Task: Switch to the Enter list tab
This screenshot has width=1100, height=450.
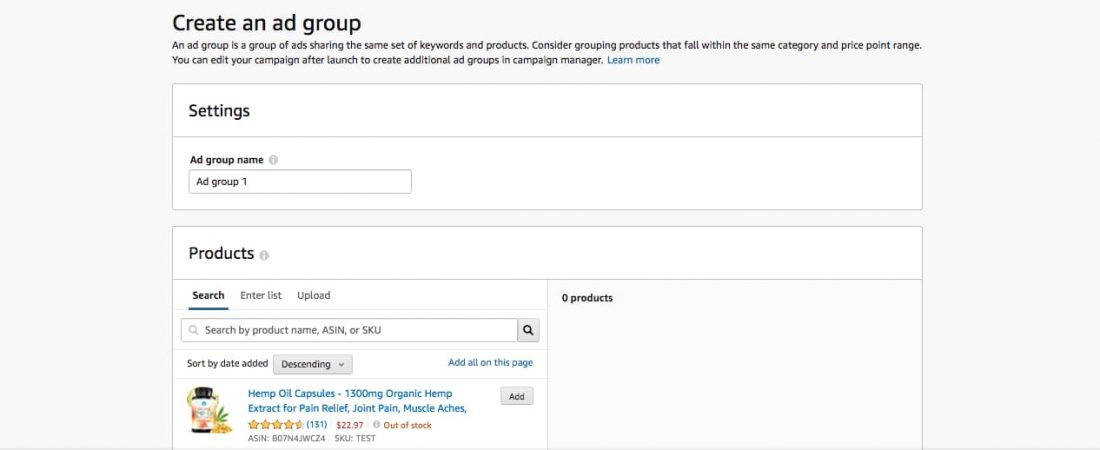Action: 261,296
